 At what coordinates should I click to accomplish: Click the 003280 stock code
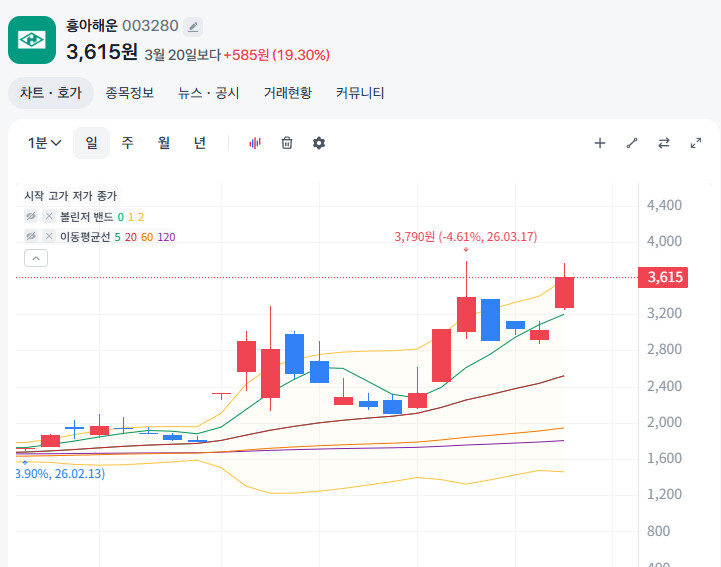pyautogui.click(x=150, y=26)
